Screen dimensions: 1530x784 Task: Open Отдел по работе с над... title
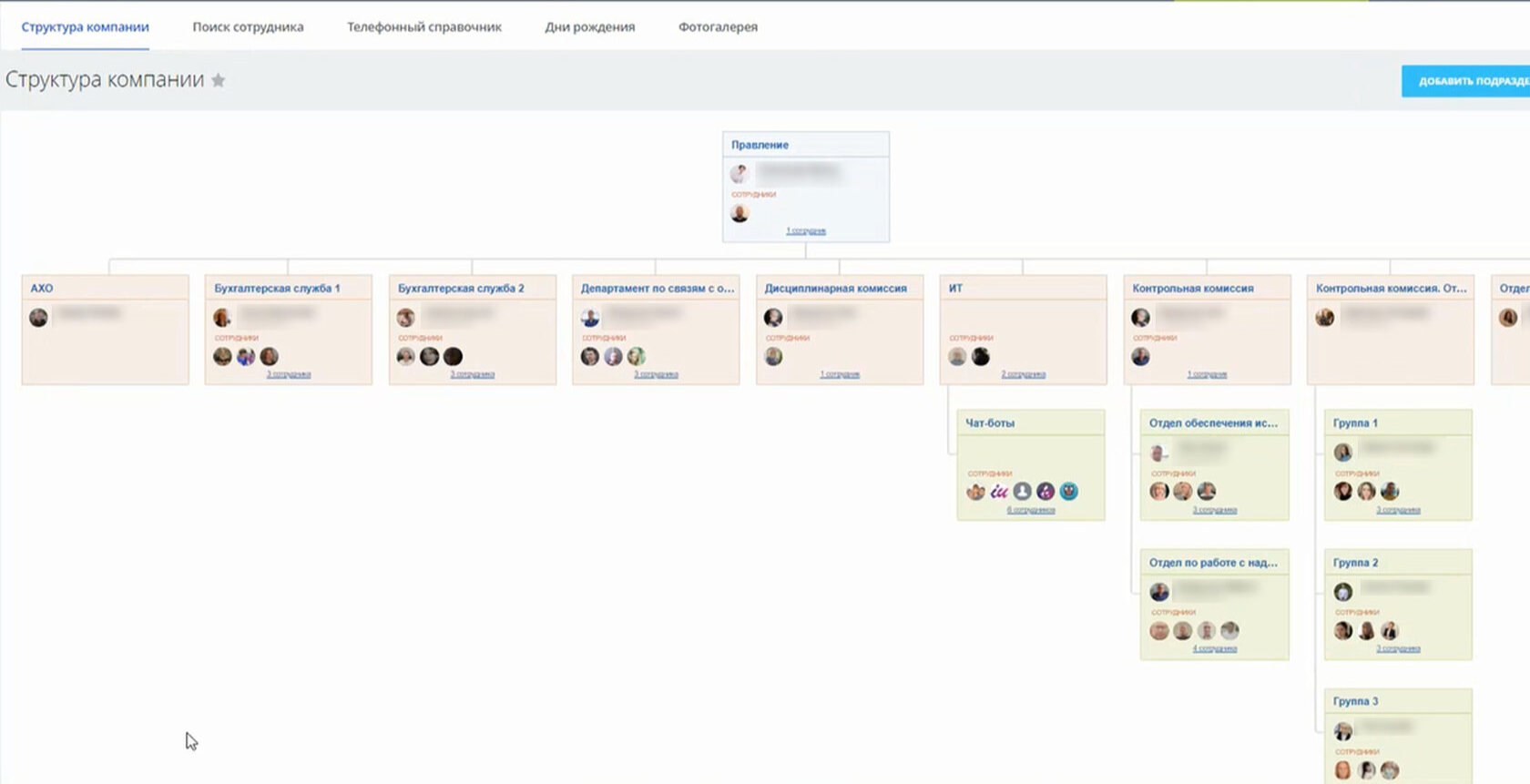(1213, 563)
